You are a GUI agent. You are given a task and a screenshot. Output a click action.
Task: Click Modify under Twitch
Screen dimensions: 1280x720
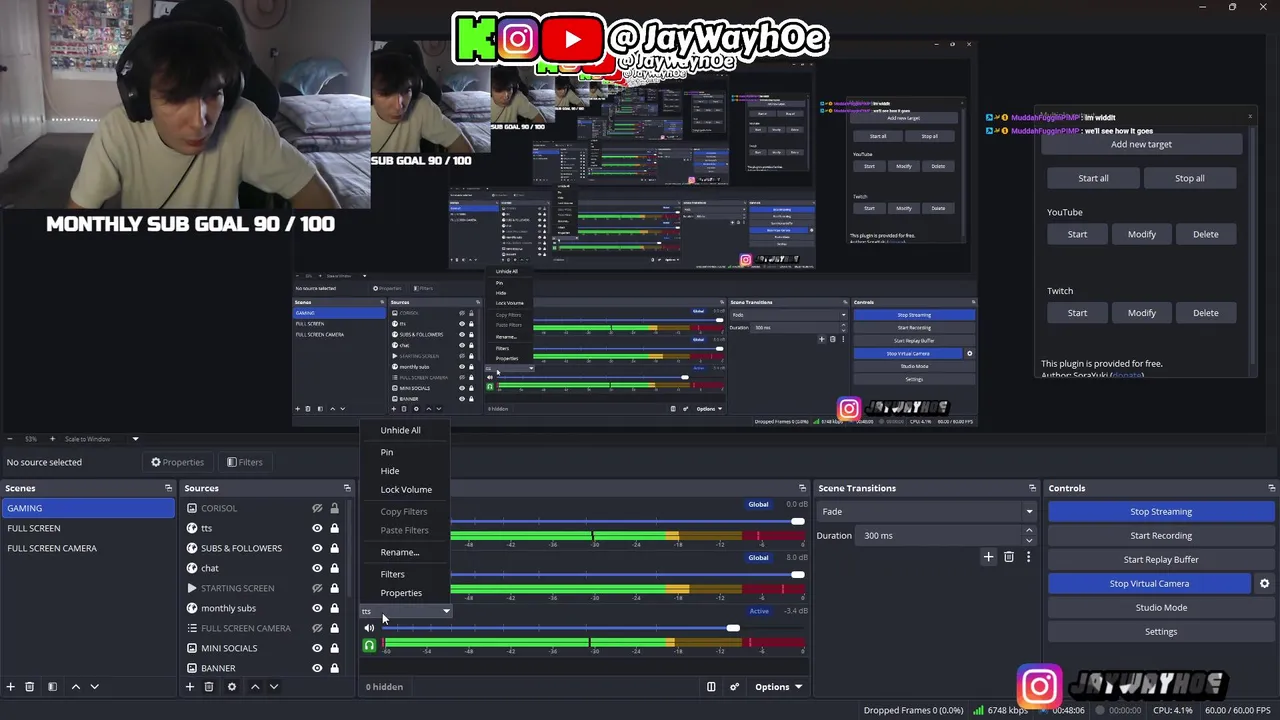pyautogui.click(x=1141, y=313)
